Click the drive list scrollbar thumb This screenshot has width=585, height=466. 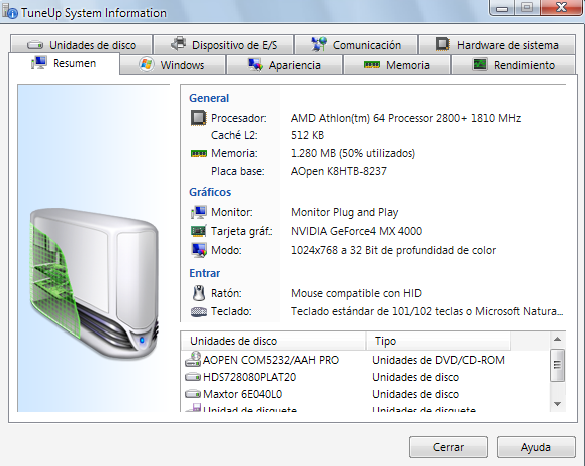[557, 365]
